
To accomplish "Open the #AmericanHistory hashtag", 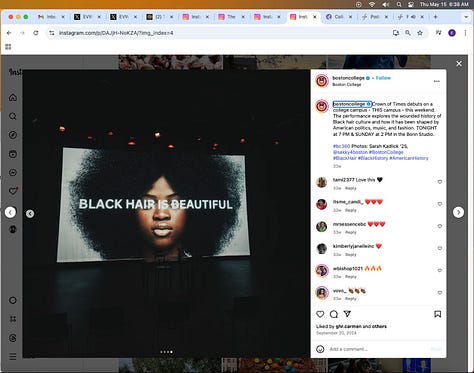I will (x=409, y=158).
